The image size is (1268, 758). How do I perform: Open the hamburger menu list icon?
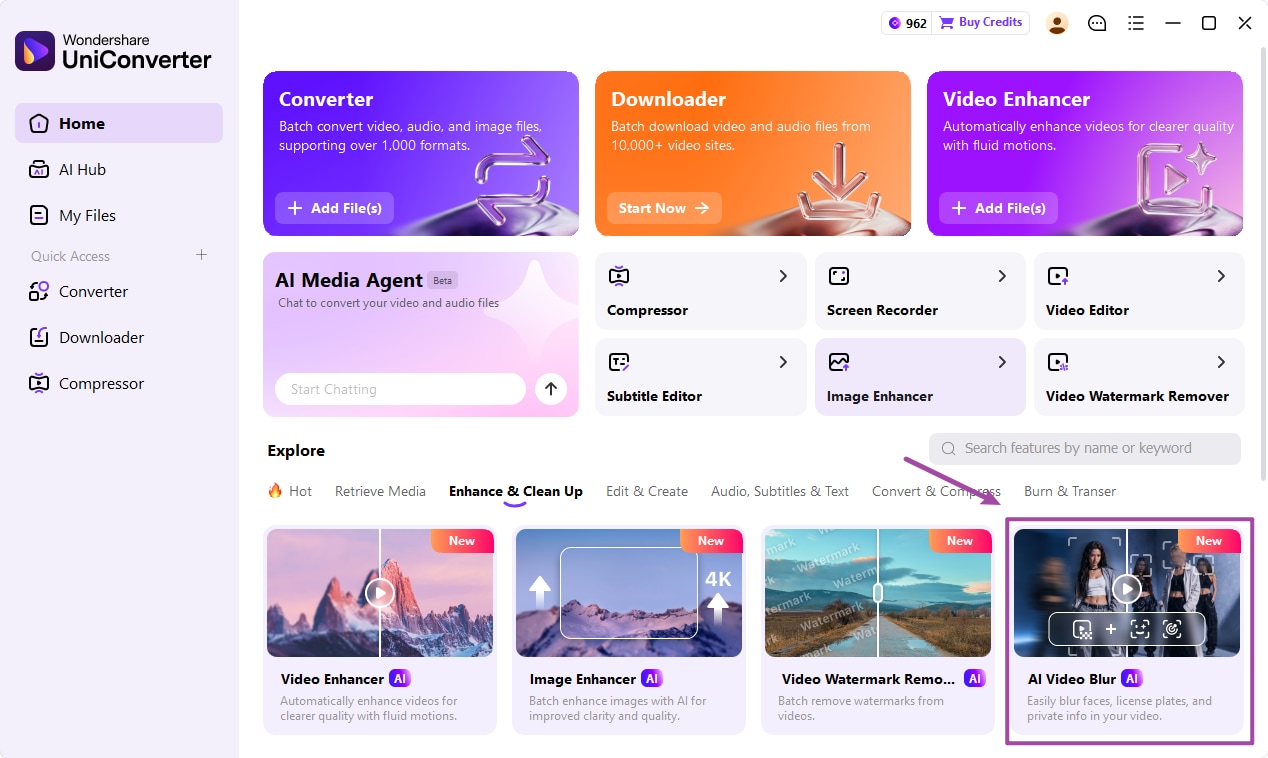tap(1135, 23)
